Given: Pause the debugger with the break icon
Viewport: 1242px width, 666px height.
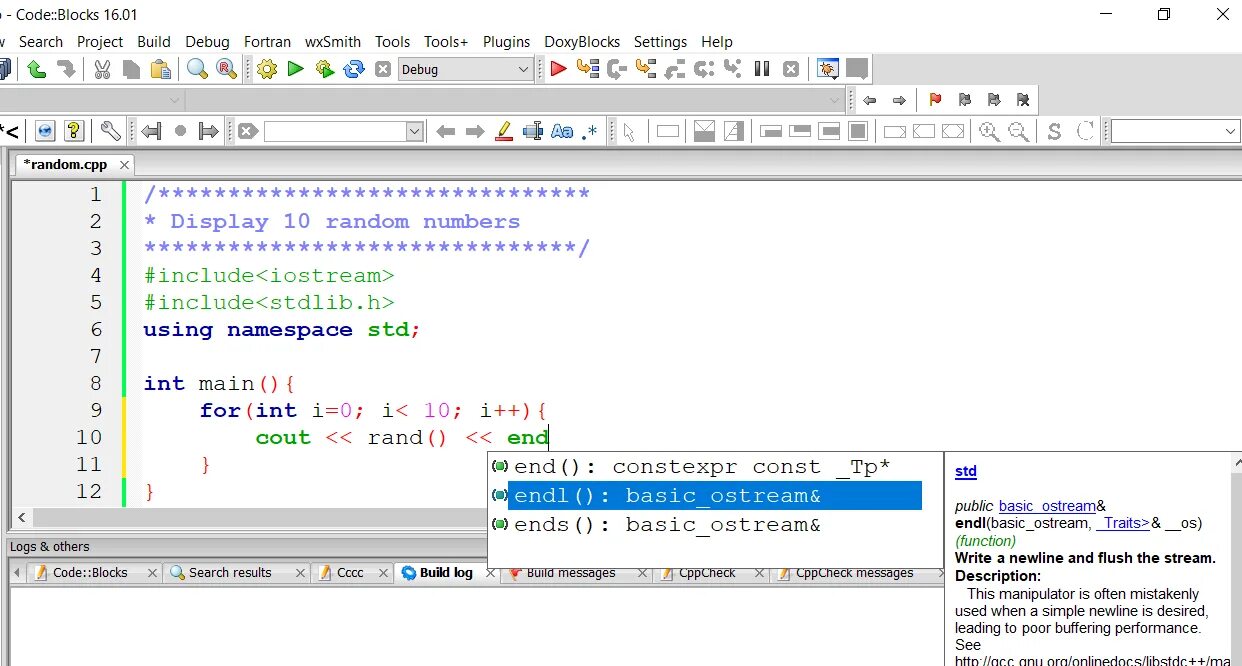Looking at the screenshot, I should (762, 69).
